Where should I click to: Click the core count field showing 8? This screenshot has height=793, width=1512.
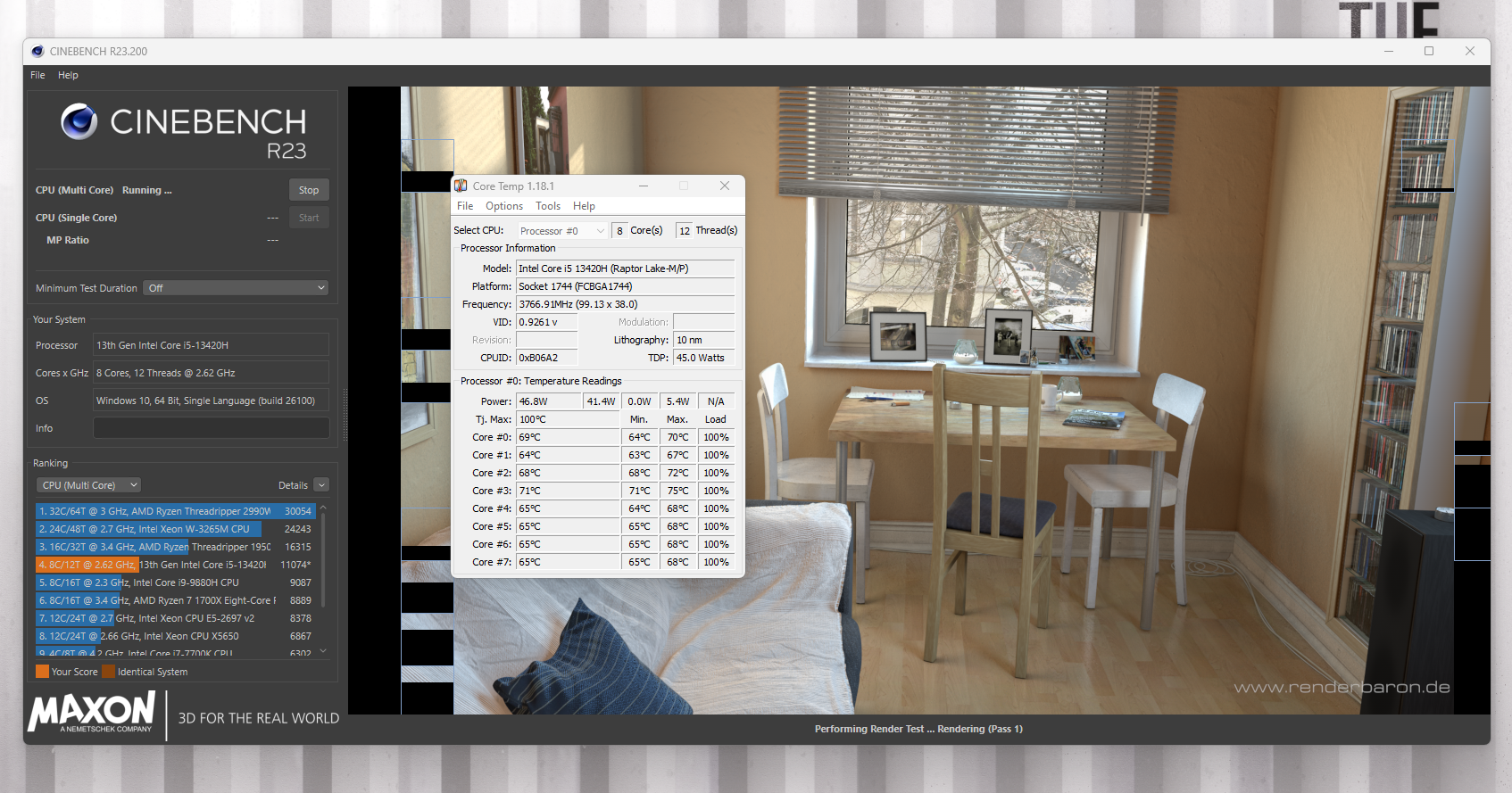[x=619, y=231]
